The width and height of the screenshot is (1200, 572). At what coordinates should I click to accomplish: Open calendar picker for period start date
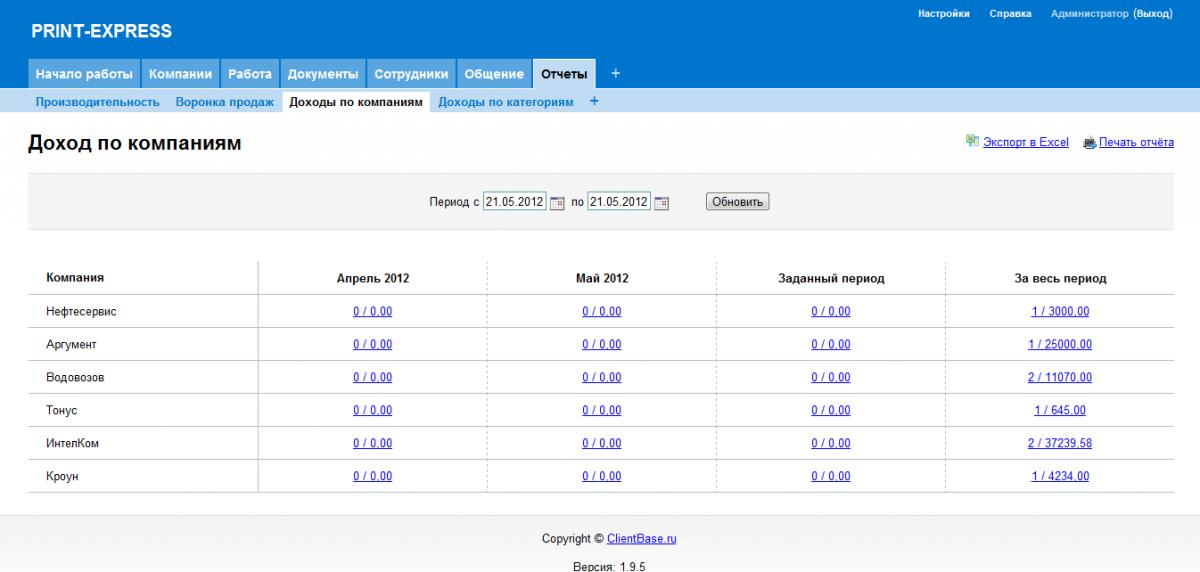(557, 202)
